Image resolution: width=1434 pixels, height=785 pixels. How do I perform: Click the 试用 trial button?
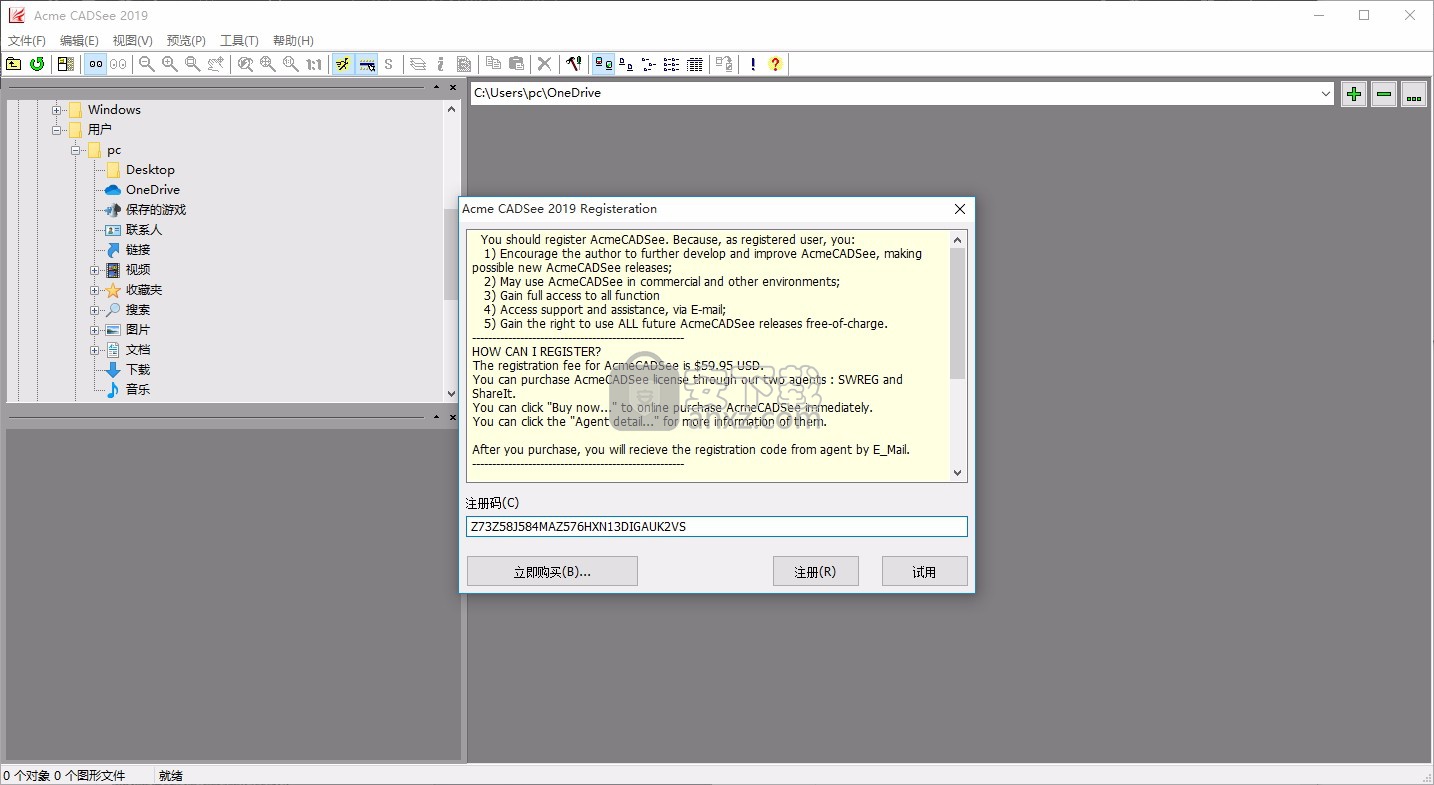[x=924, y=572]
